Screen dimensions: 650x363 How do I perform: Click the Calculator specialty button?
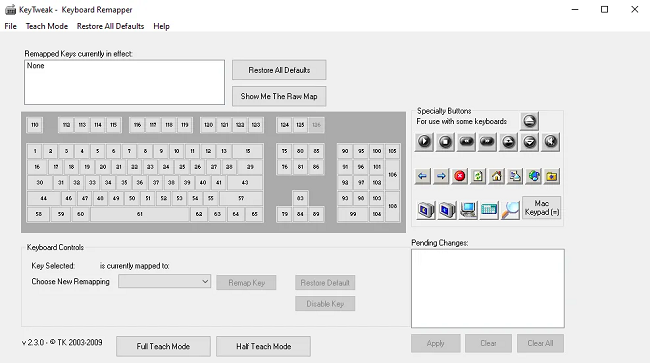tap(489, 210)
